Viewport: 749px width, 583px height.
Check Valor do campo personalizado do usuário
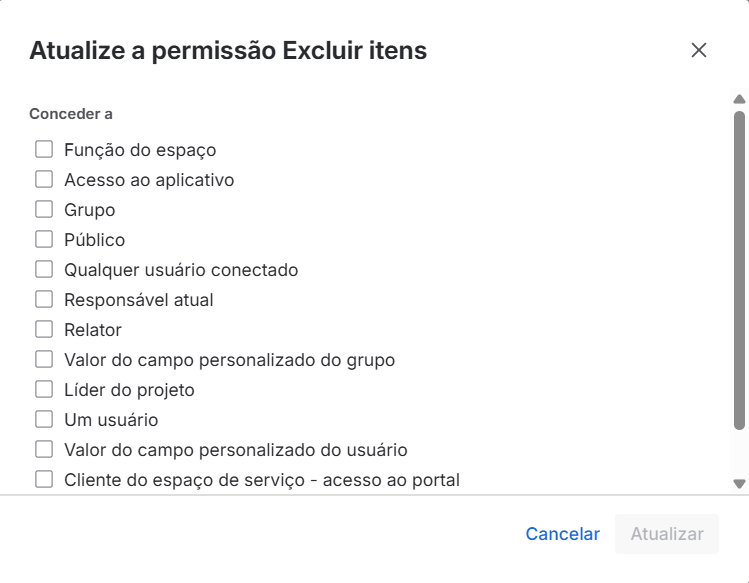coord(44,450)
